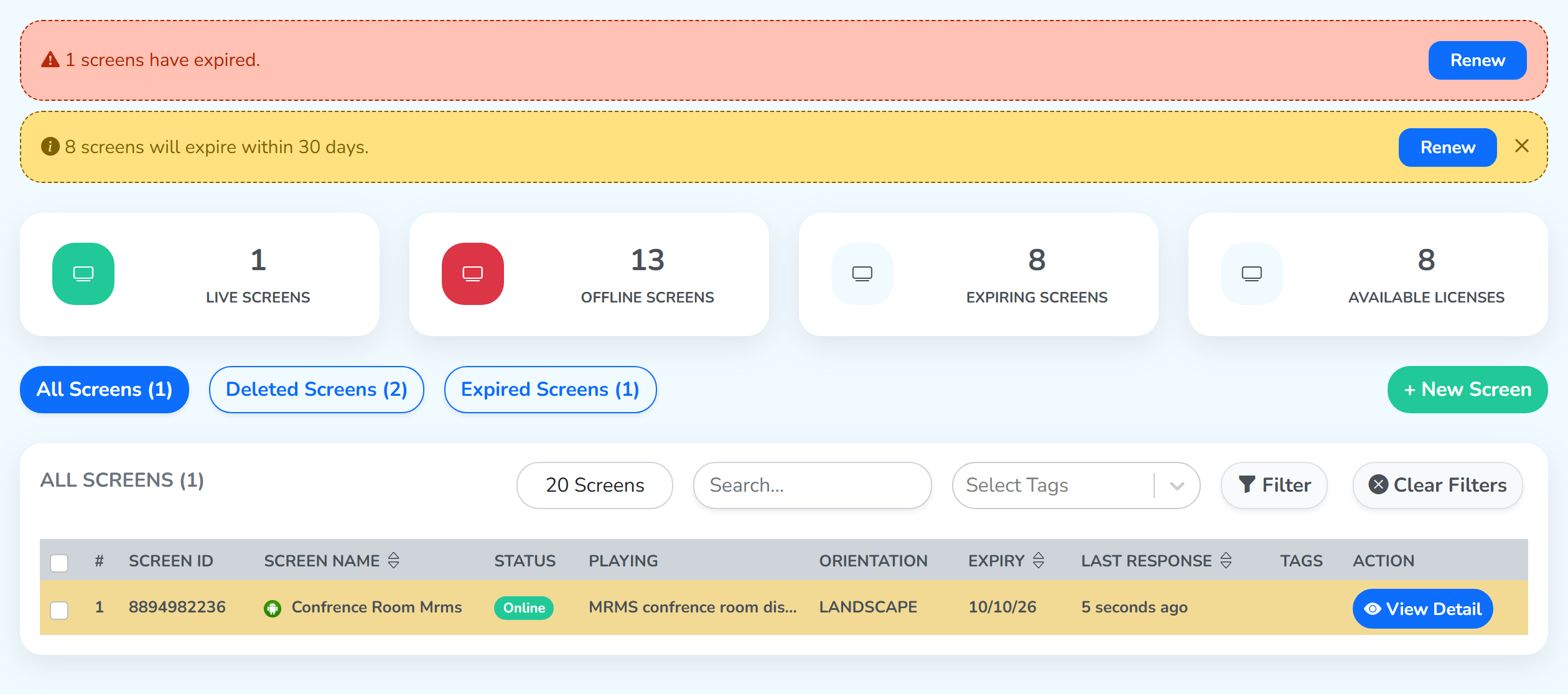Click the SCREEN ID column header
This screenshot has width=1568, height=694.
pos(171,561)
